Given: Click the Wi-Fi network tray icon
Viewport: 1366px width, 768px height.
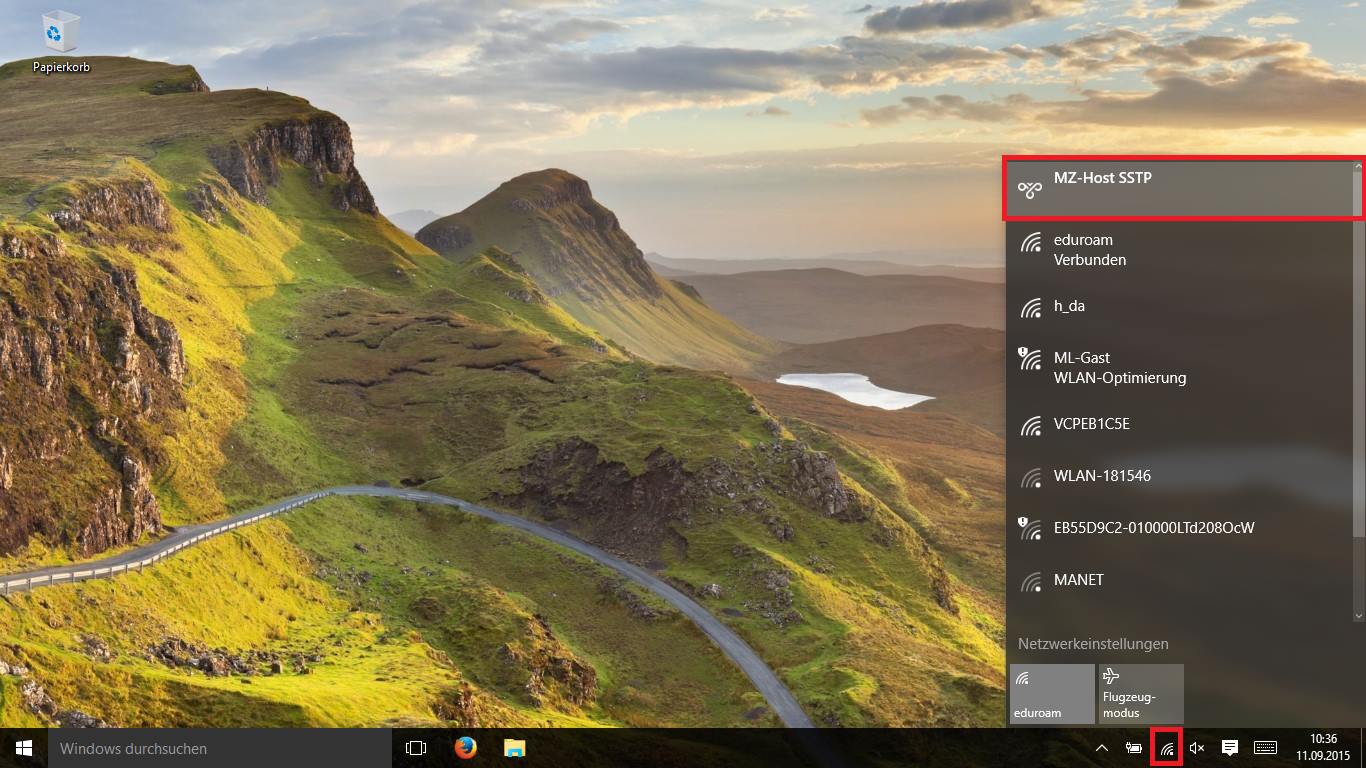Looking at the screenshot, I should click(x=1166, y=748).
